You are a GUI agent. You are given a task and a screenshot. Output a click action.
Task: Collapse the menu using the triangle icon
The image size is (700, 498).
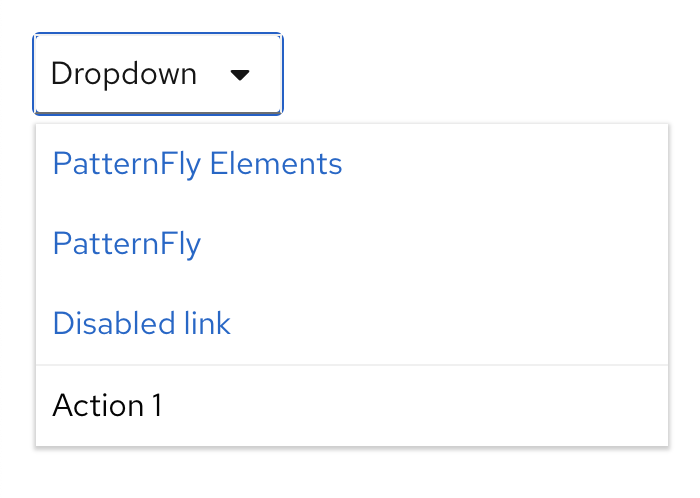(x=240, y=75)
